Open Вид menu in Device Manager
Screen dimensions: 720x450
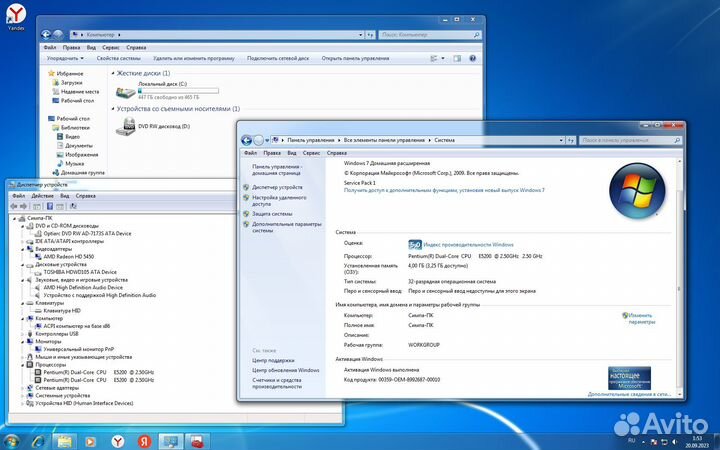65,196
